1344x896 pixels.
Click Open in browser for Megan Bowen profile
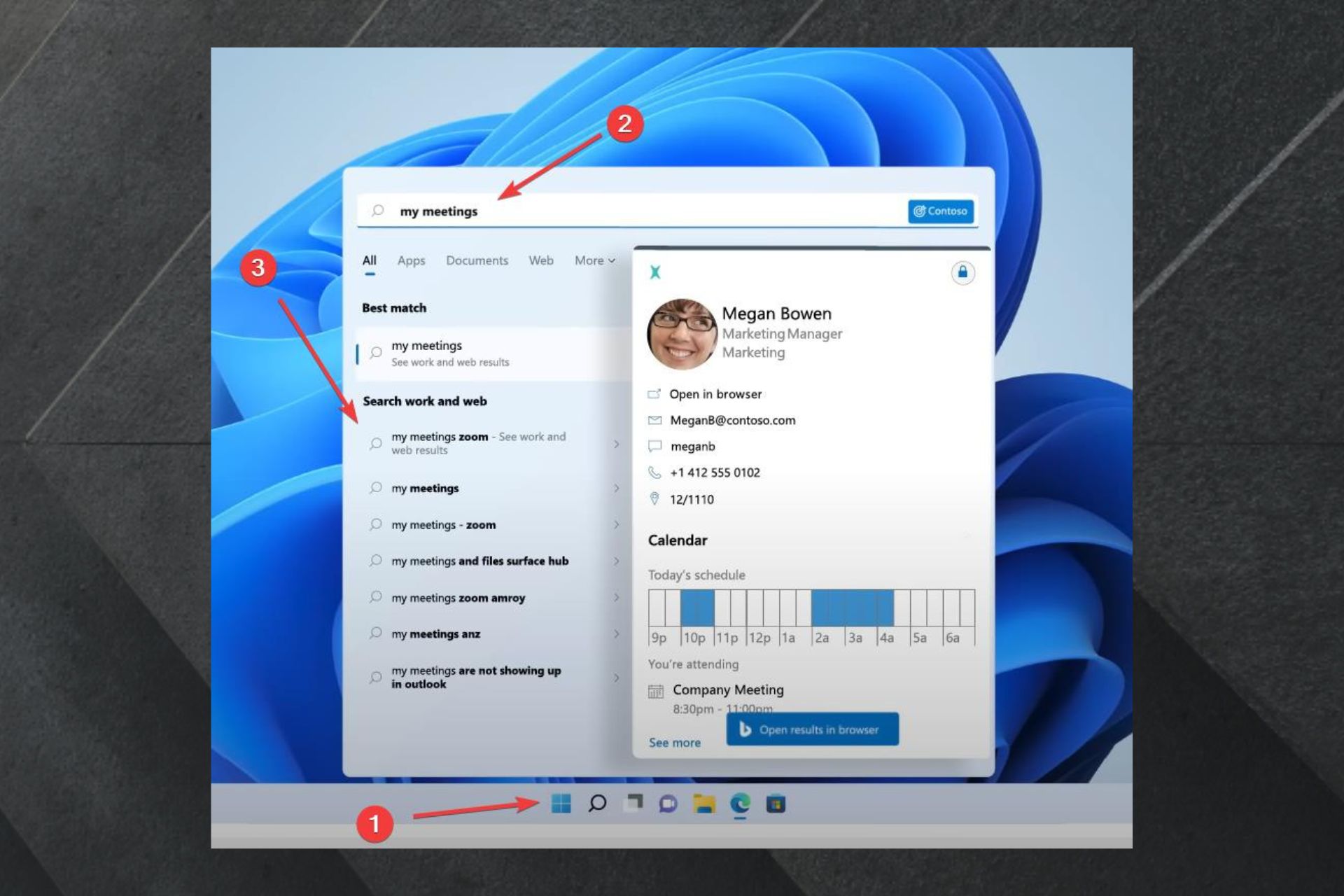716,393
